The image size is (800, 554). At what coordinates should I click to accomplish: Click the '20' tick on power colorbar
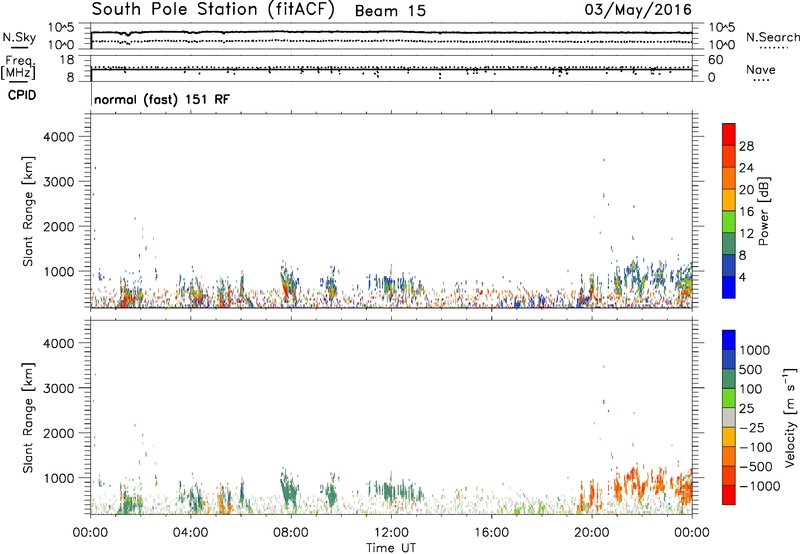pos(746,190)
